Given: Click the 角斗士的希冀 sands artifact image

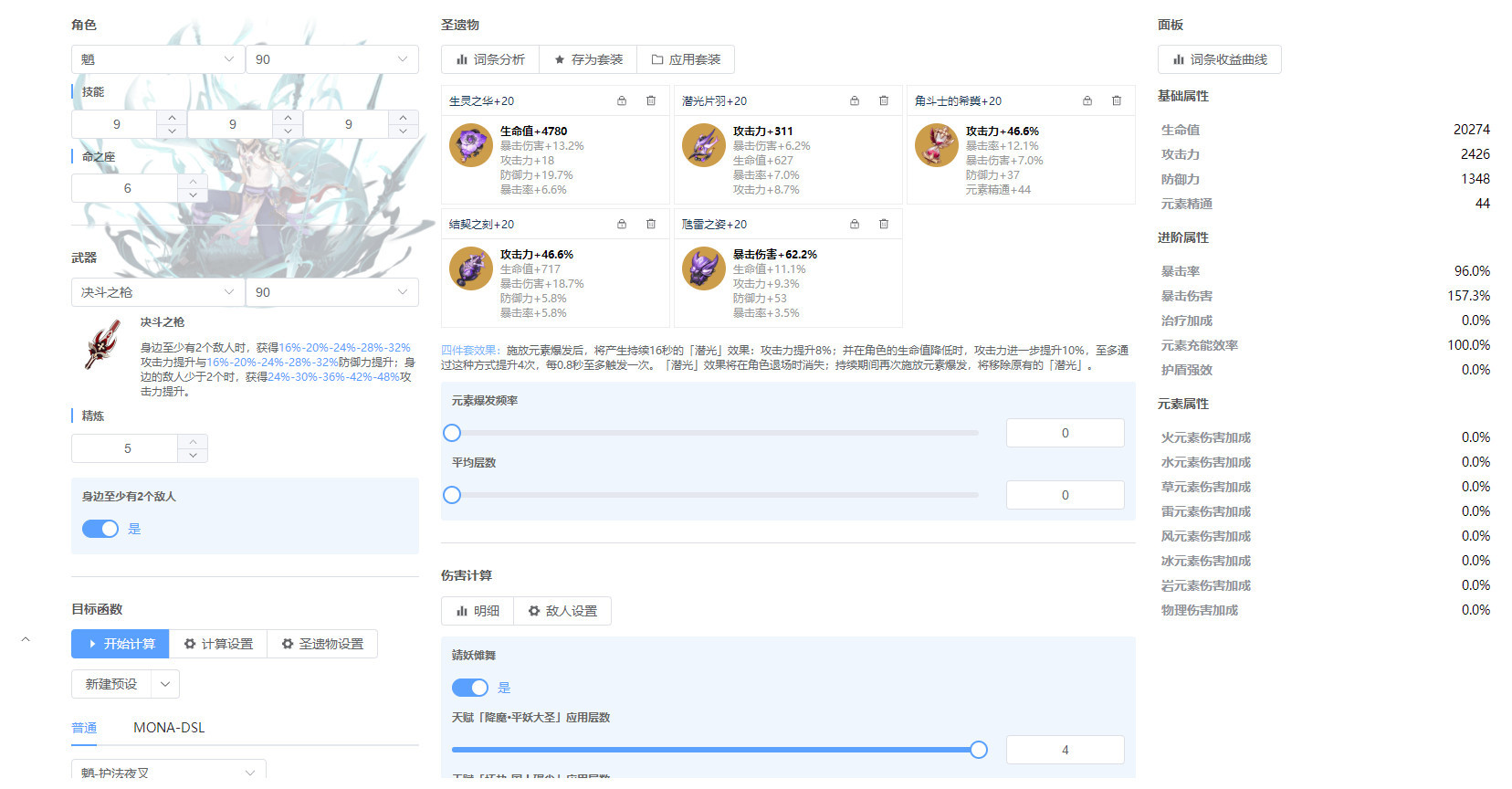Looking at the screenshot, I should [937, 145].
